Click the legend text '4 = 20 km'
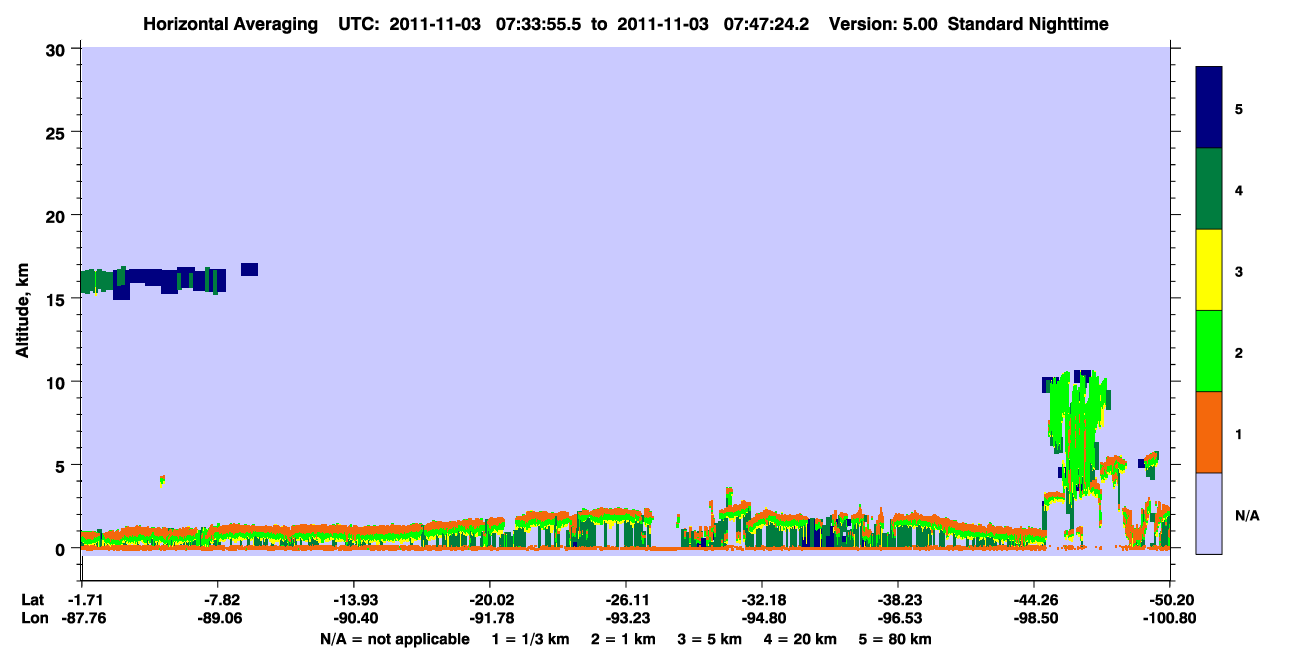Image resolution: width=1300 pixels, height=667 pixels. click(x=798, y=639)
